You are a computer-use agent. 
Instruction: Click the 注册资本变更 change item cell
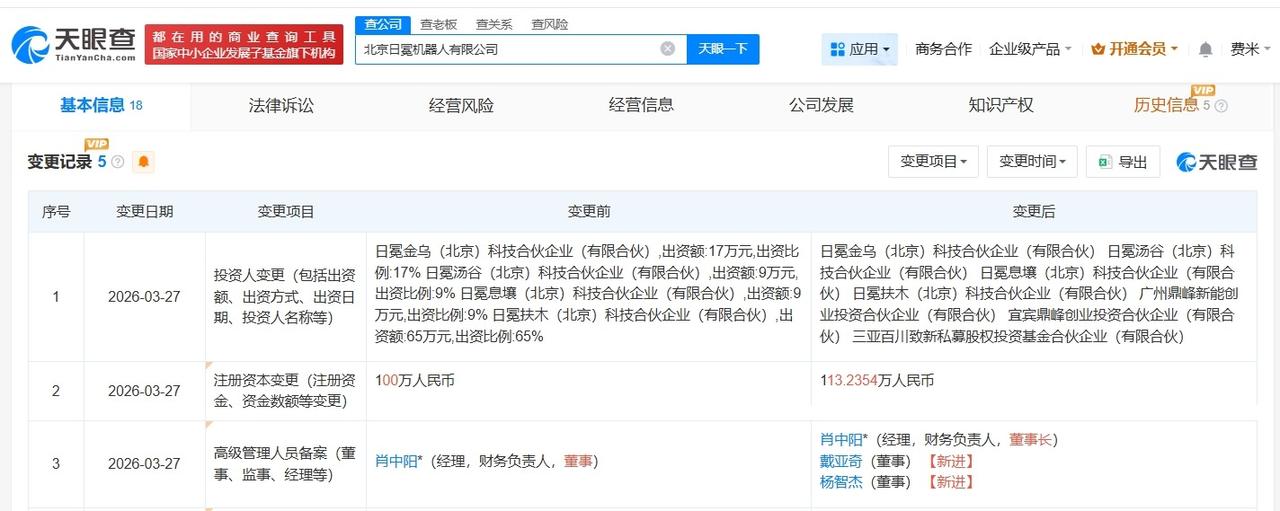(285, 391)
